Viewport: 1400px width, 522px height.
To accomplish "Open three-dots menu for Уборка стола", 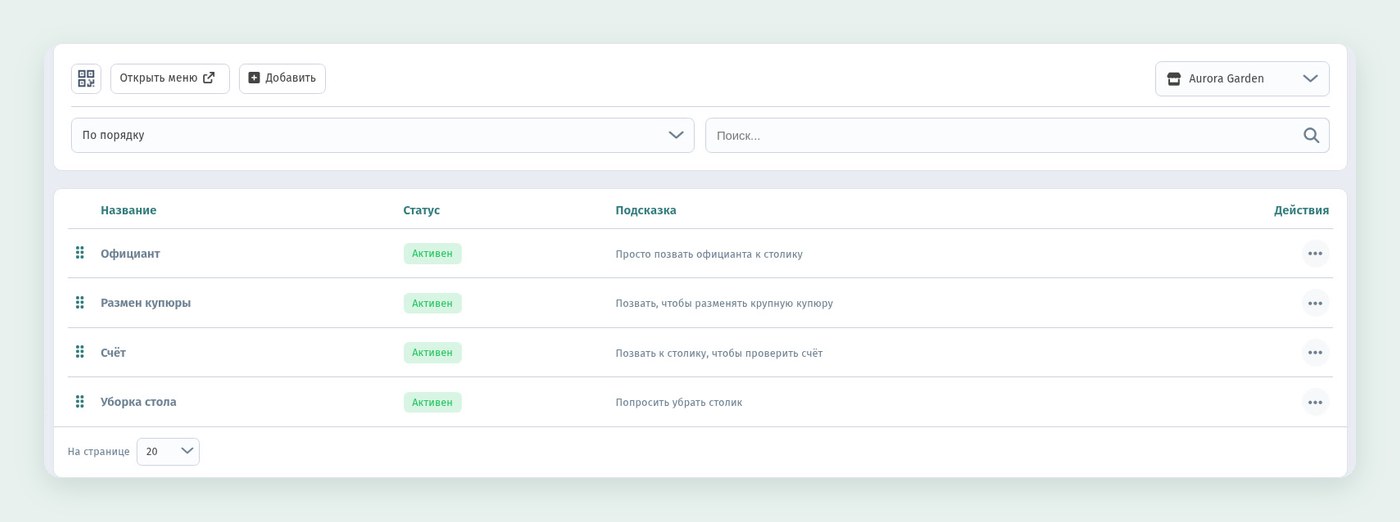I will pos(1315,402).
